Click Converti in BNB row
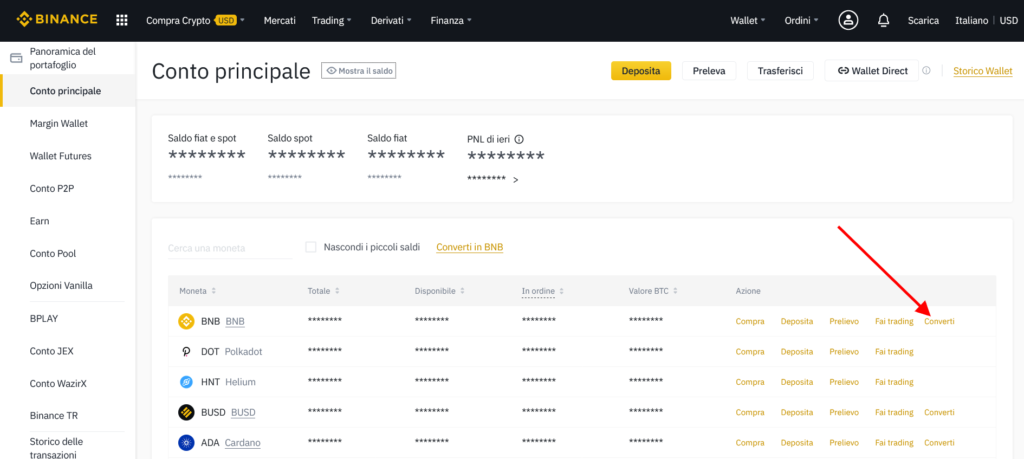 pyautogui.click(x=939, y=321)
